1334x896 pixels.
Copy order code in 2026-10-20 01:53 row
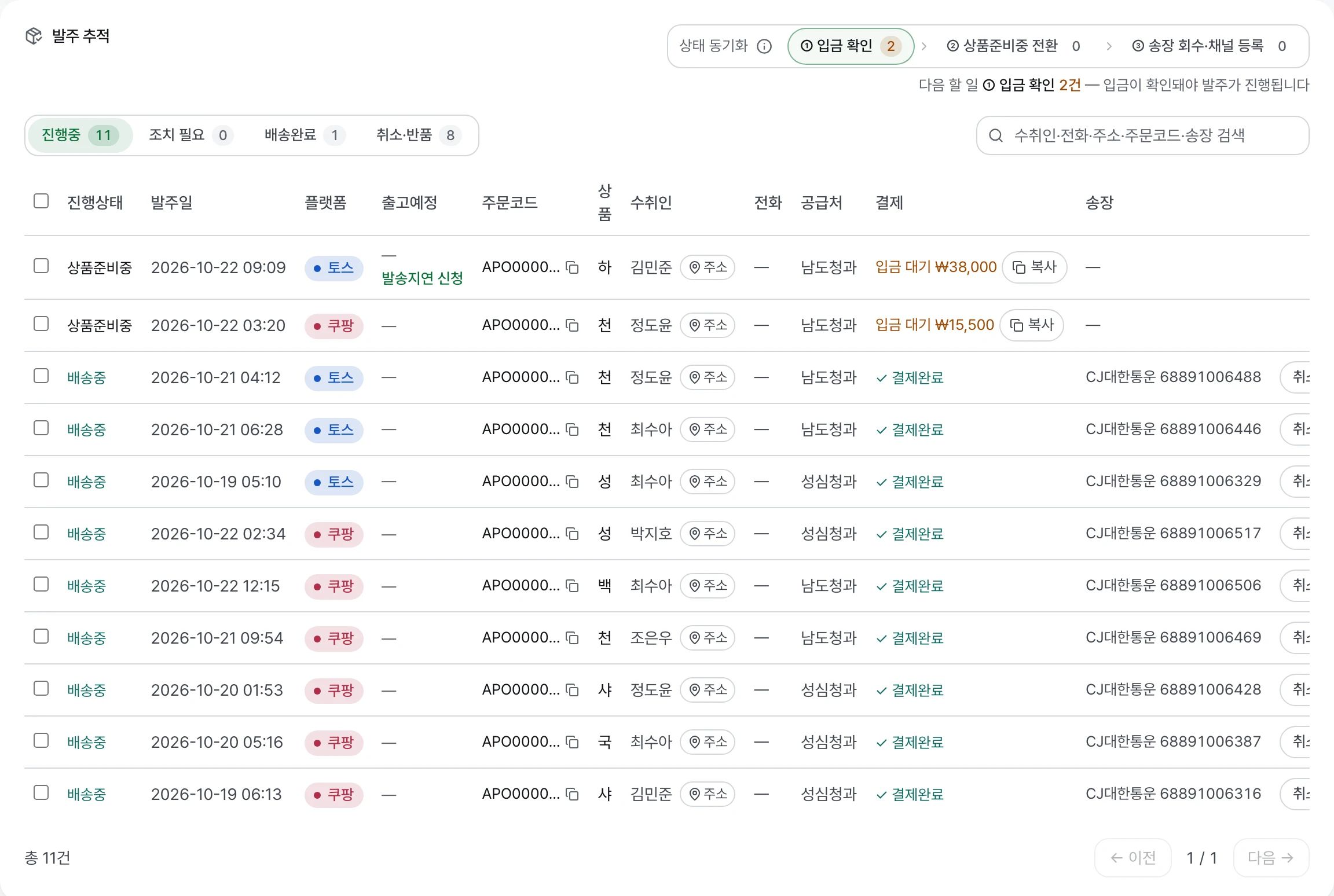(572, 690)
